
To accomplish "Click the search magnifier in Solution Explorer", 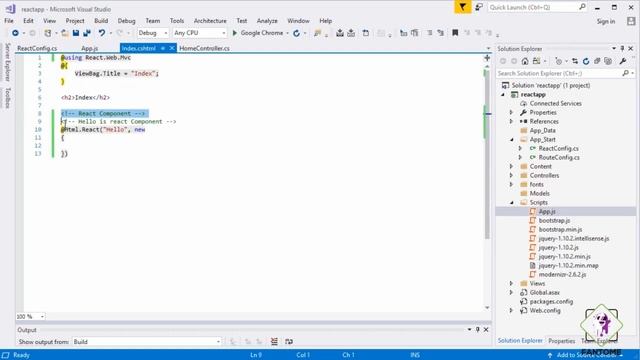I will [625, 73].
